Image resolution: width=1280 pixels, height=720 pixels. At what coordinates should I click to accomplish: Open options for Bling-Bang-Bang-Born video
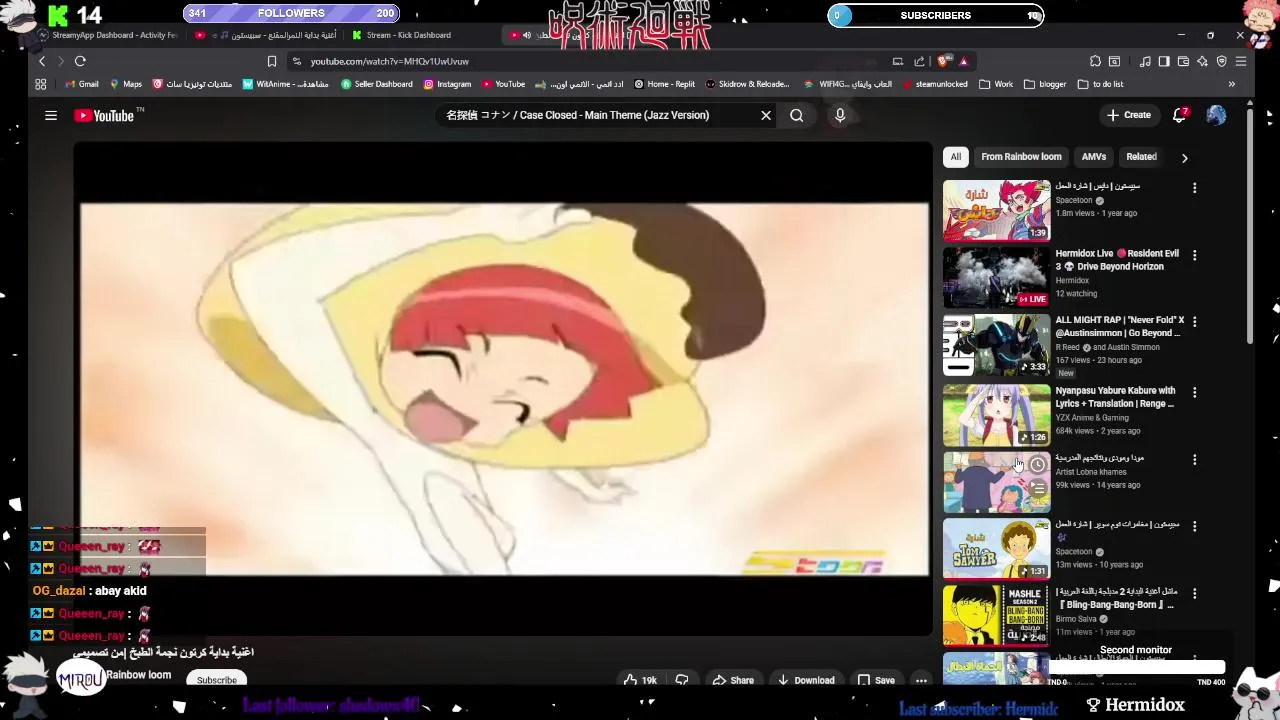coord(1194,593)
